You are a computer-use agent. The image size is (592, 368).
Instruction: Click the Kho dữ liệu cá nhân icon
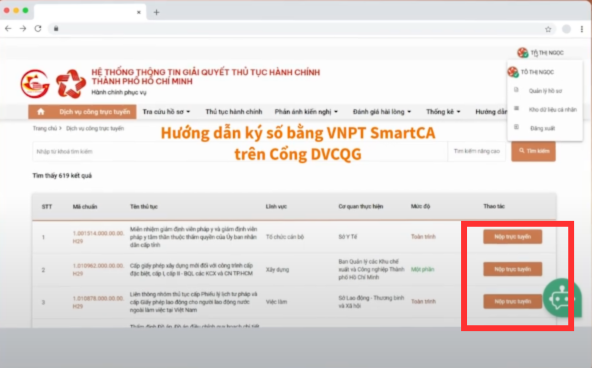coord(516,109)
